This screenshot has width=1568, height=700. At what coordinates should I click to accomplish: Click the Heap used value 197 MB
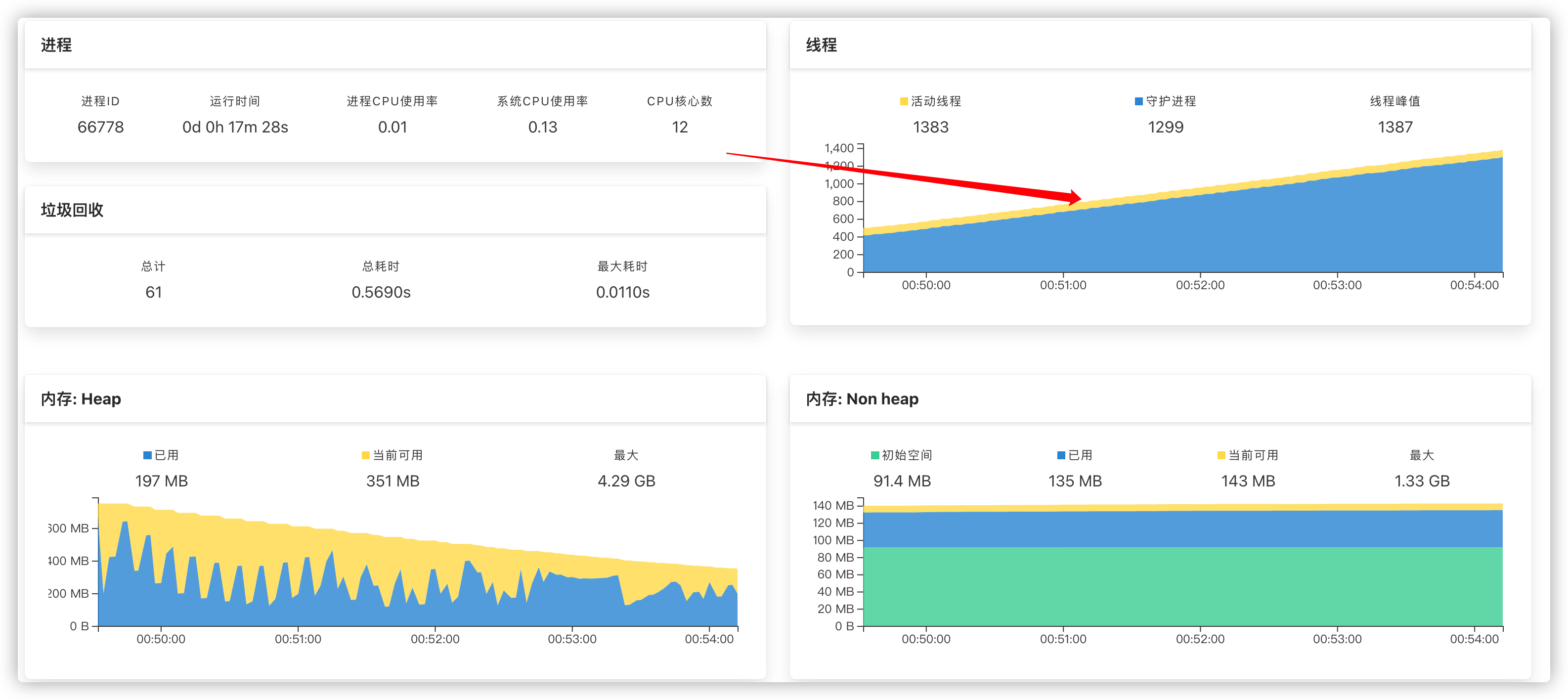[x=161, y=481]
